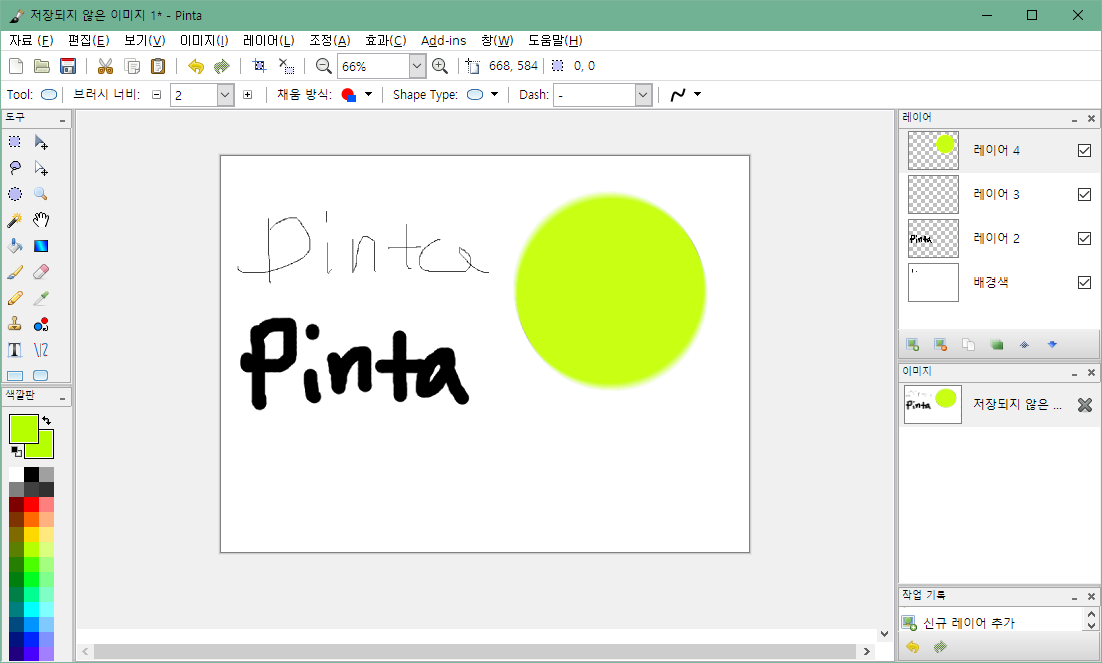Screen dimensions: 1102x663
Task: Click the primary color swatch
Action: [23, 428]
